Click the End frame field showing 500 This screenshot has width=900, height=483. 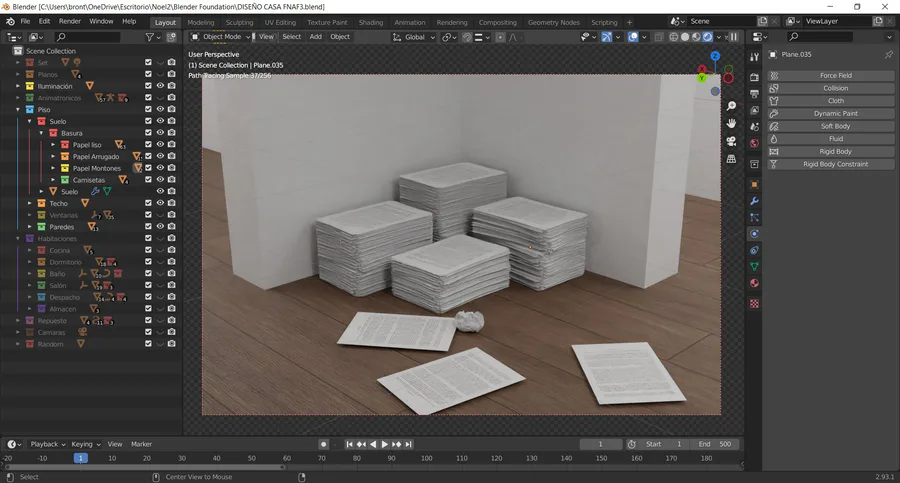714,444
